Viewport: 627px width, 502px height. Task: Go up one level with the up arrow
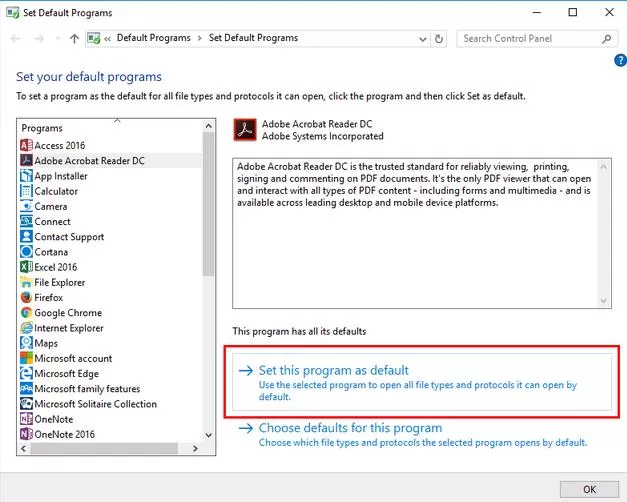pos(74,38)
